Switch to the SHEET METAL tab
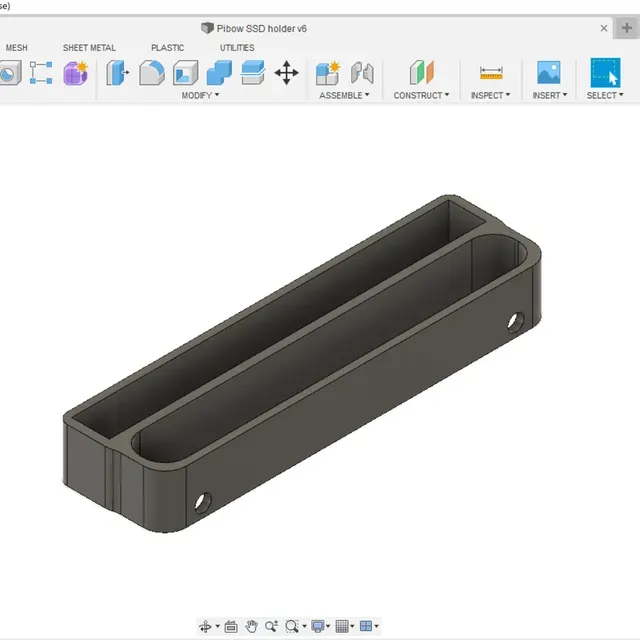640x640 pixels. coord(89,48)
